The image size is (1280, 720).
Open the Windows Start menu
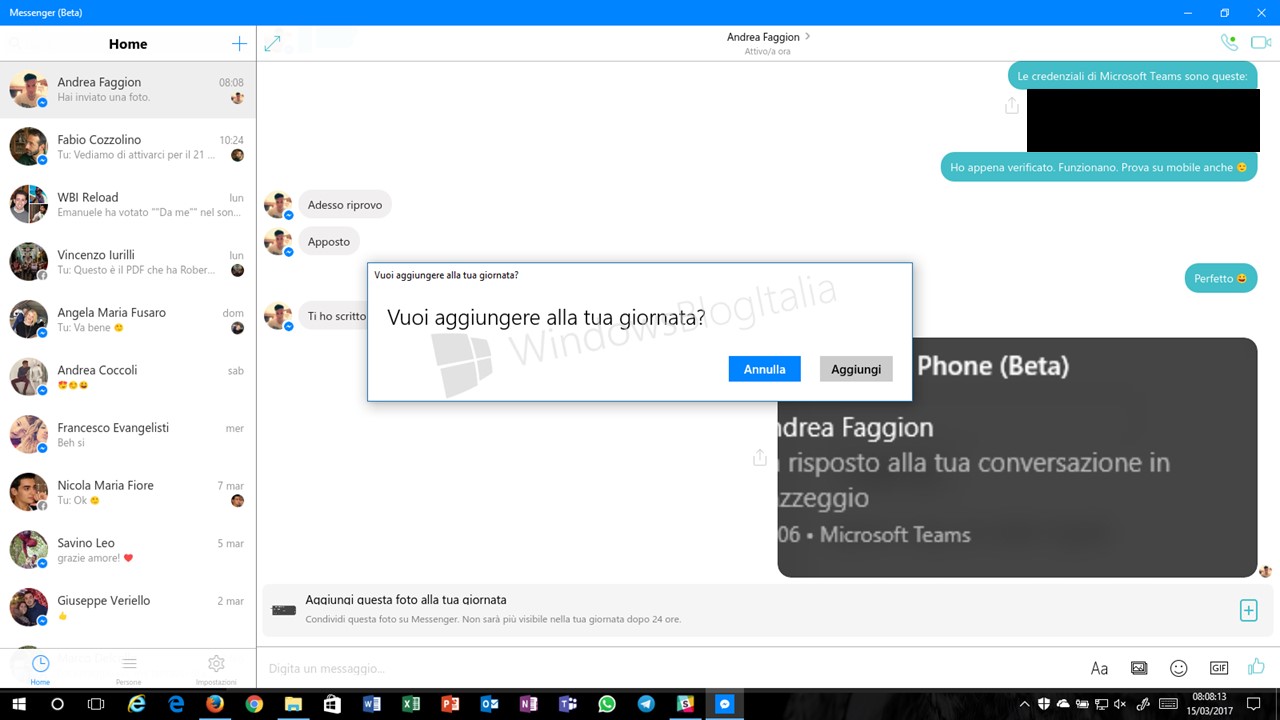18,704
